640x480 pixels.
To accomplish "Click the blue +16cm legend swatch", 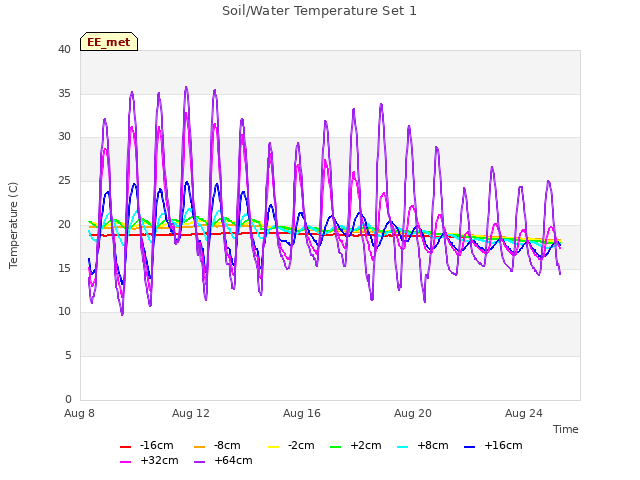I will point(470,447).
